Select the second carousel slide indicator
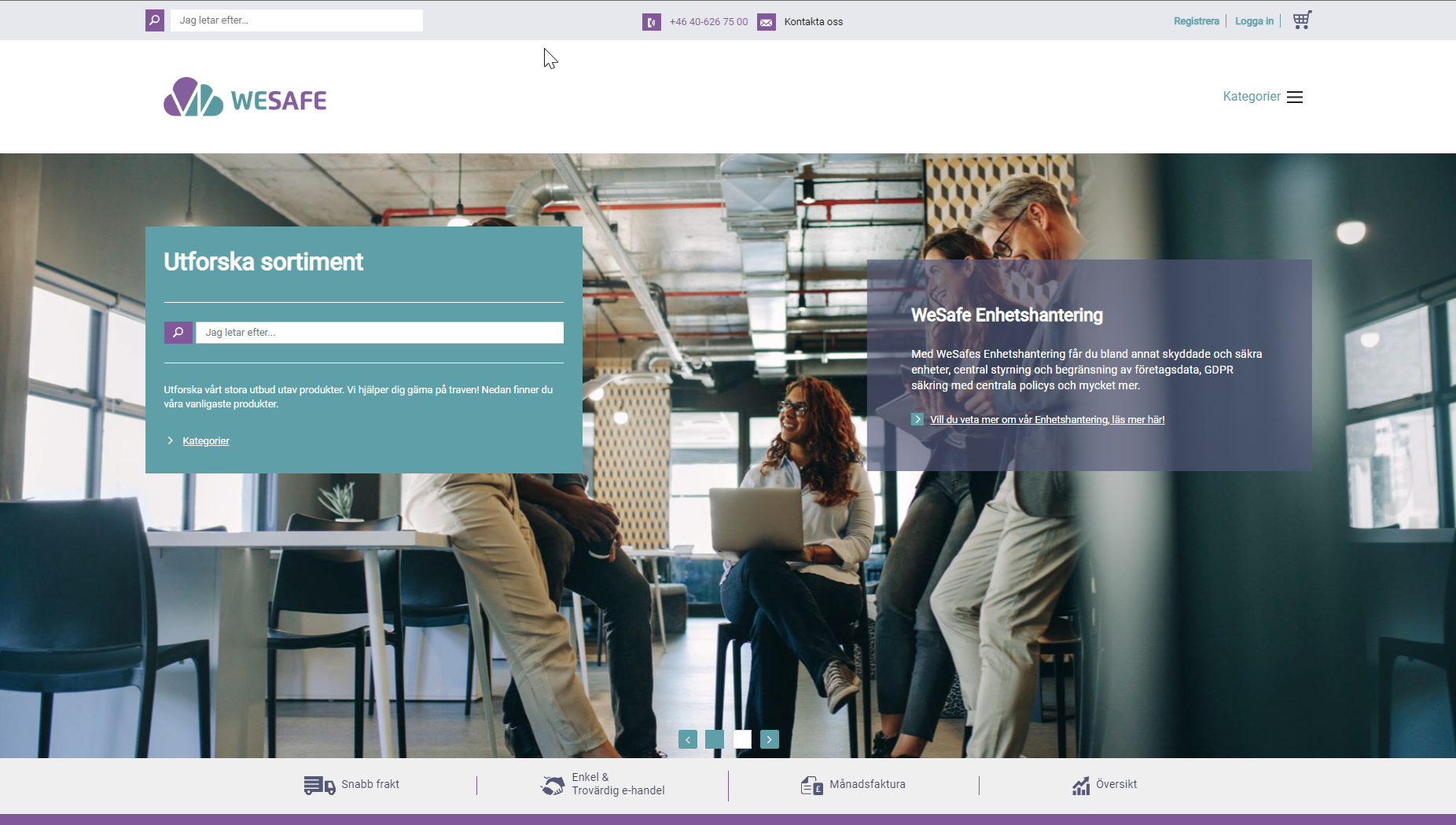1456x825 pixels. point(742,739)
